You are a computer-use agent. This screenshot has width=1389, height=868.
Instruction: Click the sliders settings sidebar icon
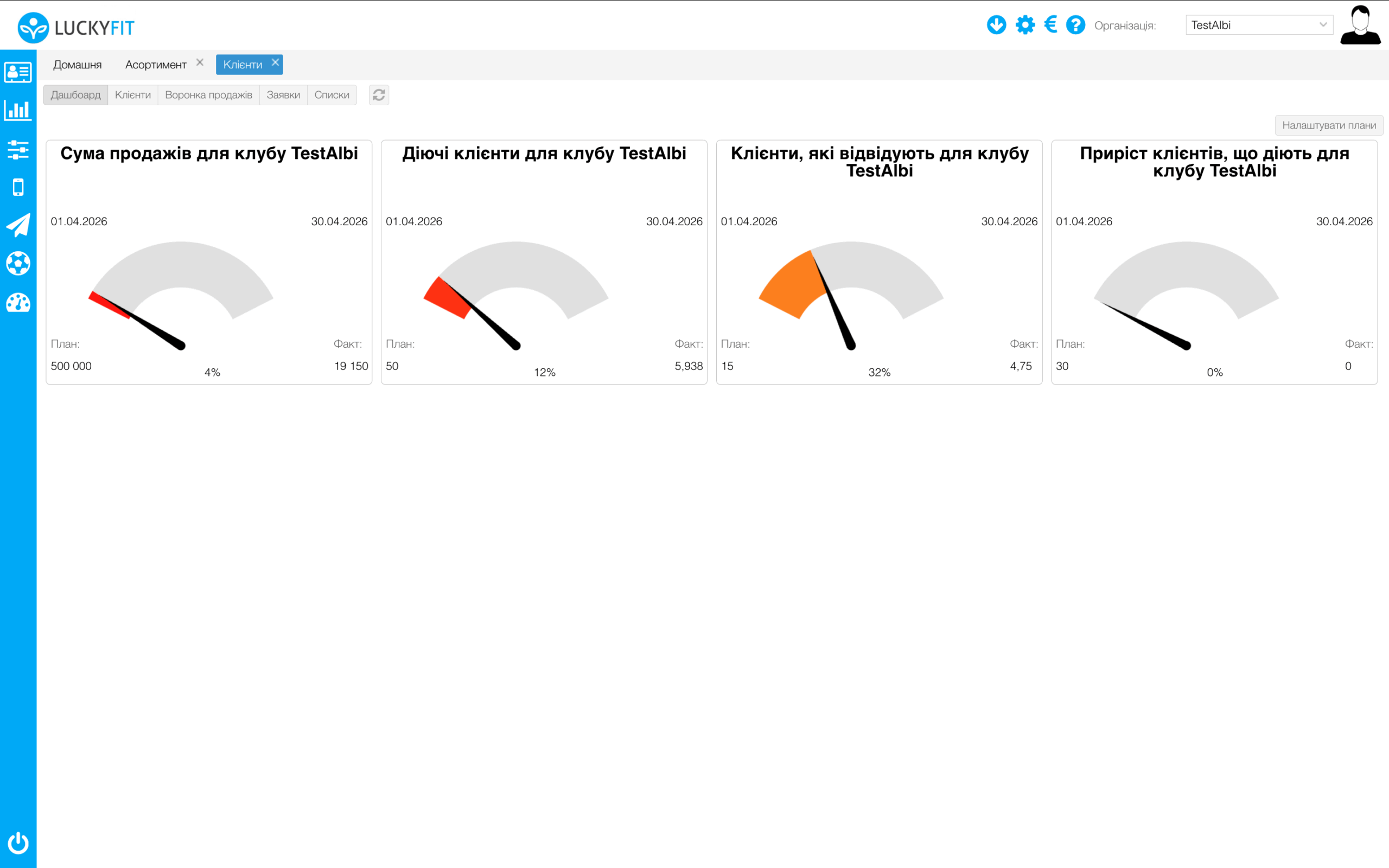[18, 149]
